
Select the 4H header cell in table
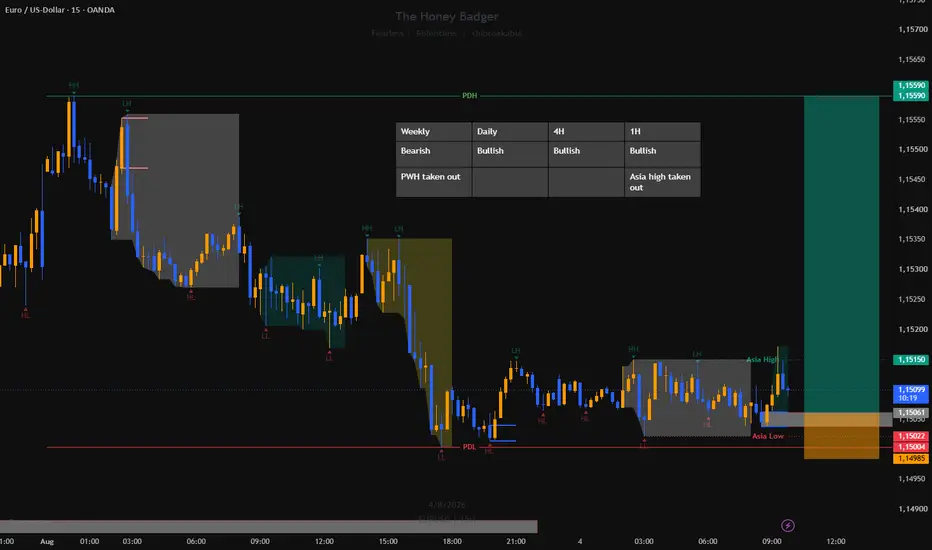[585, 131]
